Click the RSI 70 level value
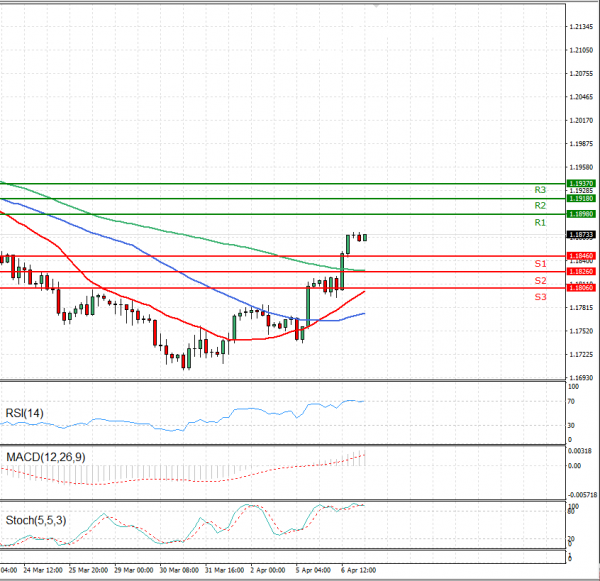Image resolution: width=600 pixels, height=581 pixels. [x=571, y=401]
